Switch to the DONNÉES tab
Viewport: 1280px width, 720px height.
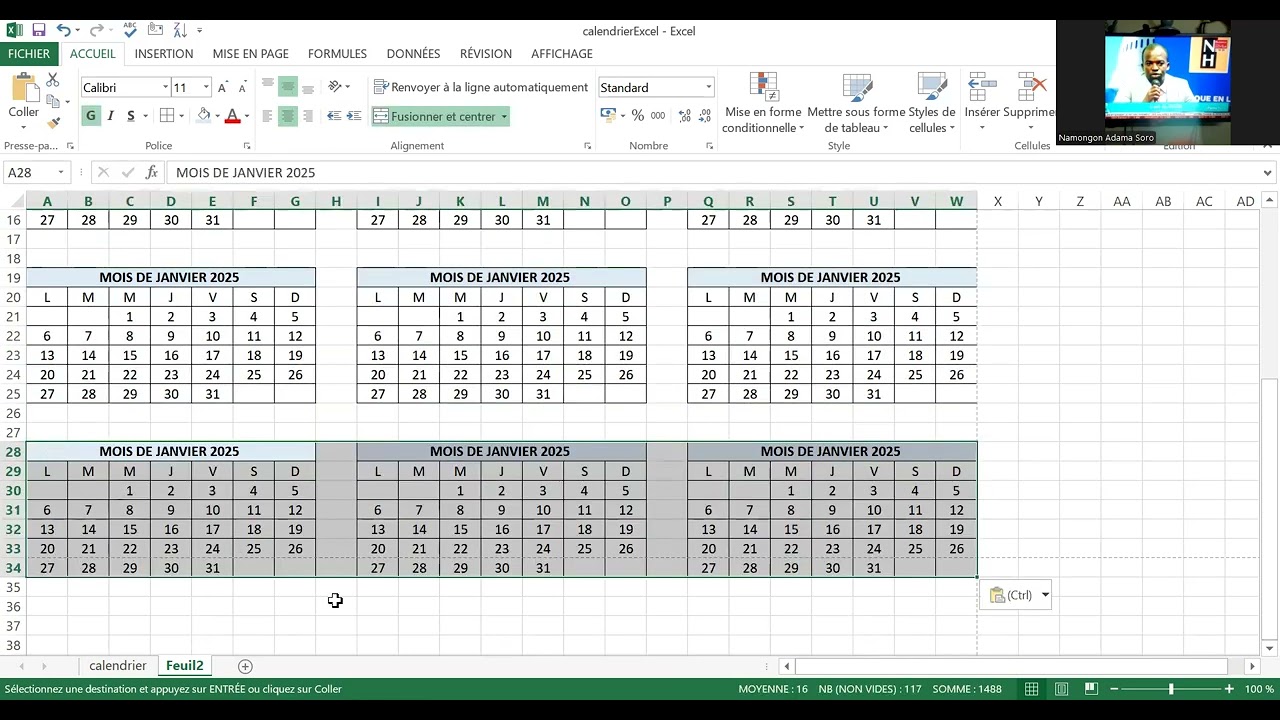tap(413, 54)
